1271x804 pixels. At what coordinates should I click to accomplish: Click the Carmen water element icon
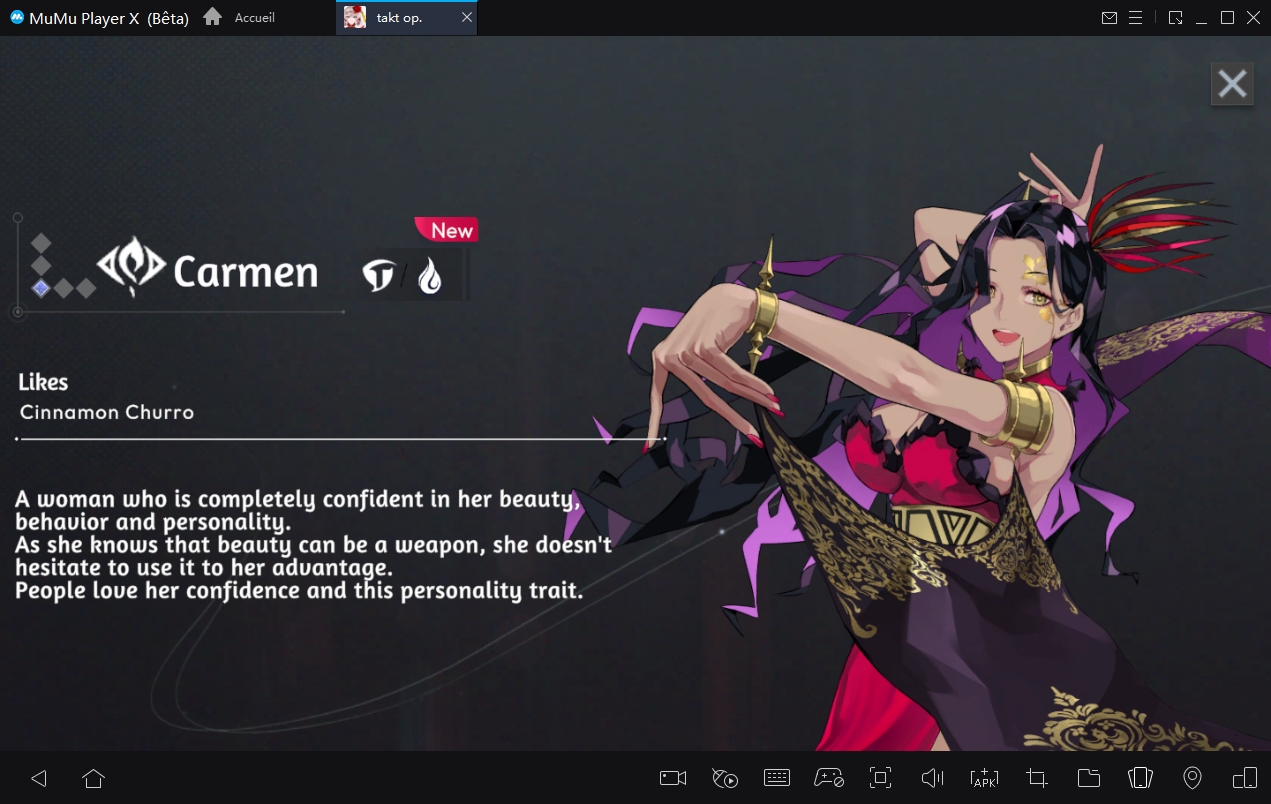tap(430, 276)
